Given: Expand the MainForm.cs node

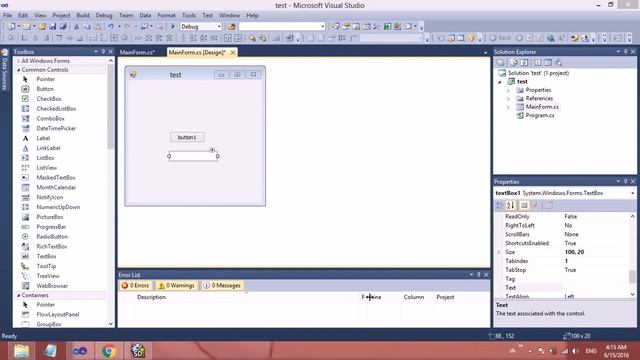Looking at the screenshot, I should click(x=509, y=107).
